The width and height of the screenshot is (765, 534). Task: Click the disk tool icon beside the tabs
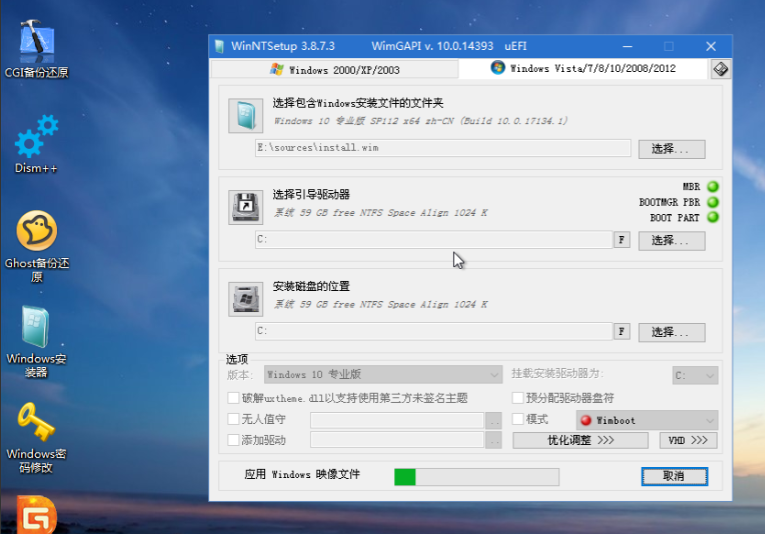(720, 69)
